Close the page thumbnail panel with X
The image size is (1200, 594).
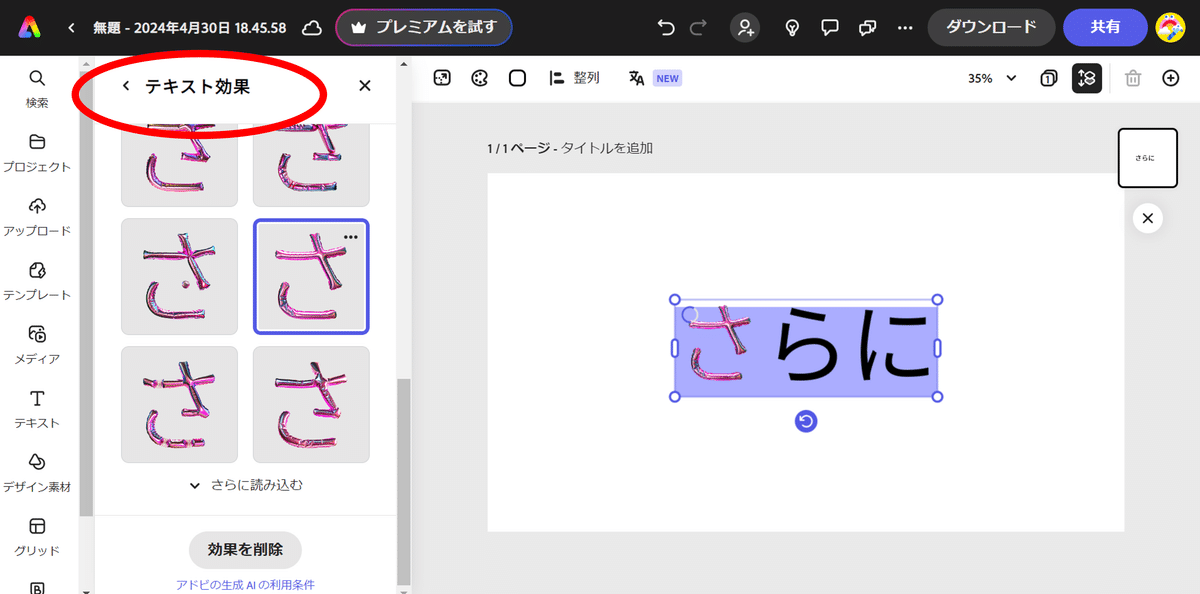tap(1147, 218)
